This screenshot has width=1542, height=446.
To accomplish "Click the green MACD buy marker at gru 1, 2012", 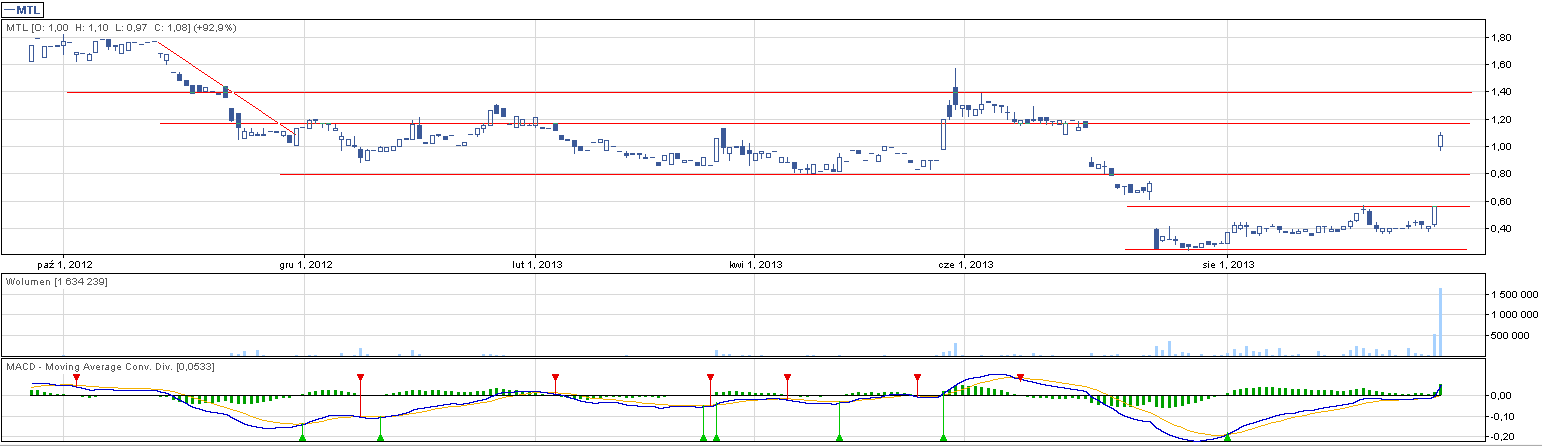I will pos(302,436).
